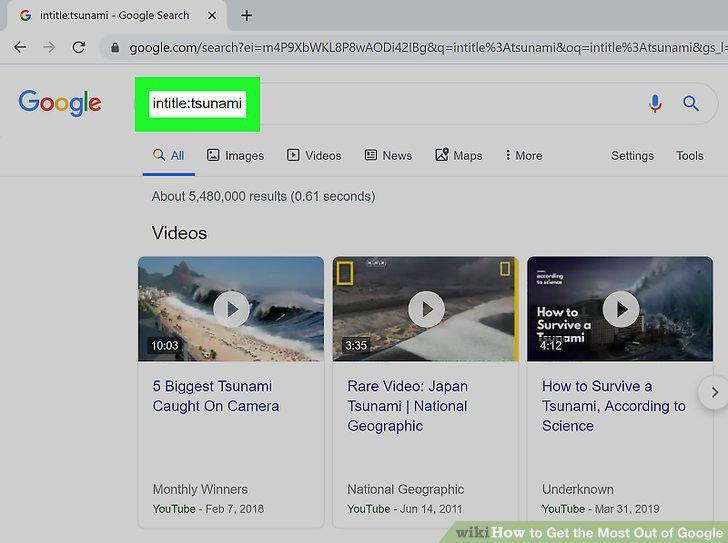Image resolution: width=728 pixels, height=543 pixels.
Task: Click the YouTube - Feb 7, 2018 source
Action: (208, 509)
